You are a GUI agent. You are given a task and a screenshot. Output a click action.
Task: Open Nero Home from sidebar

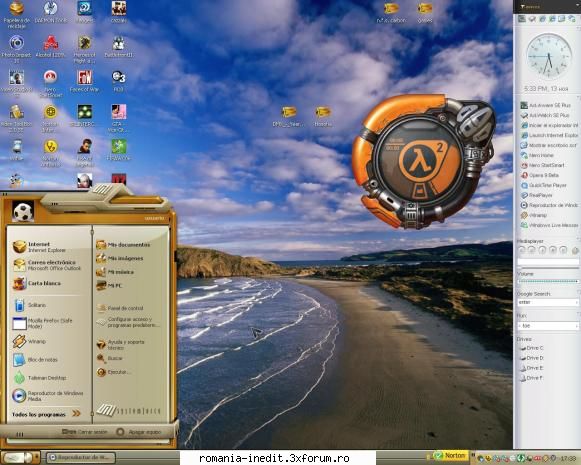(x=537, y=155)
